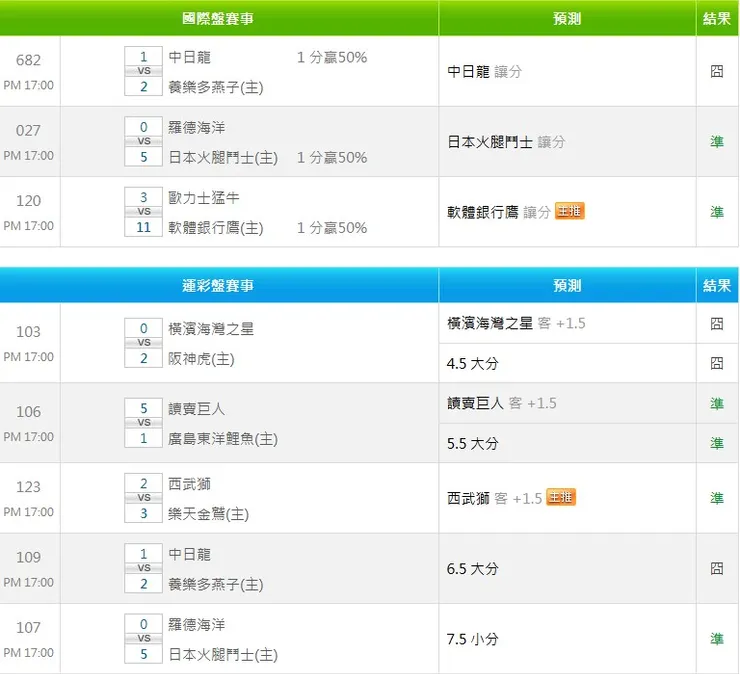Open the 歐力士猛牛 team link

click(203, 198)
